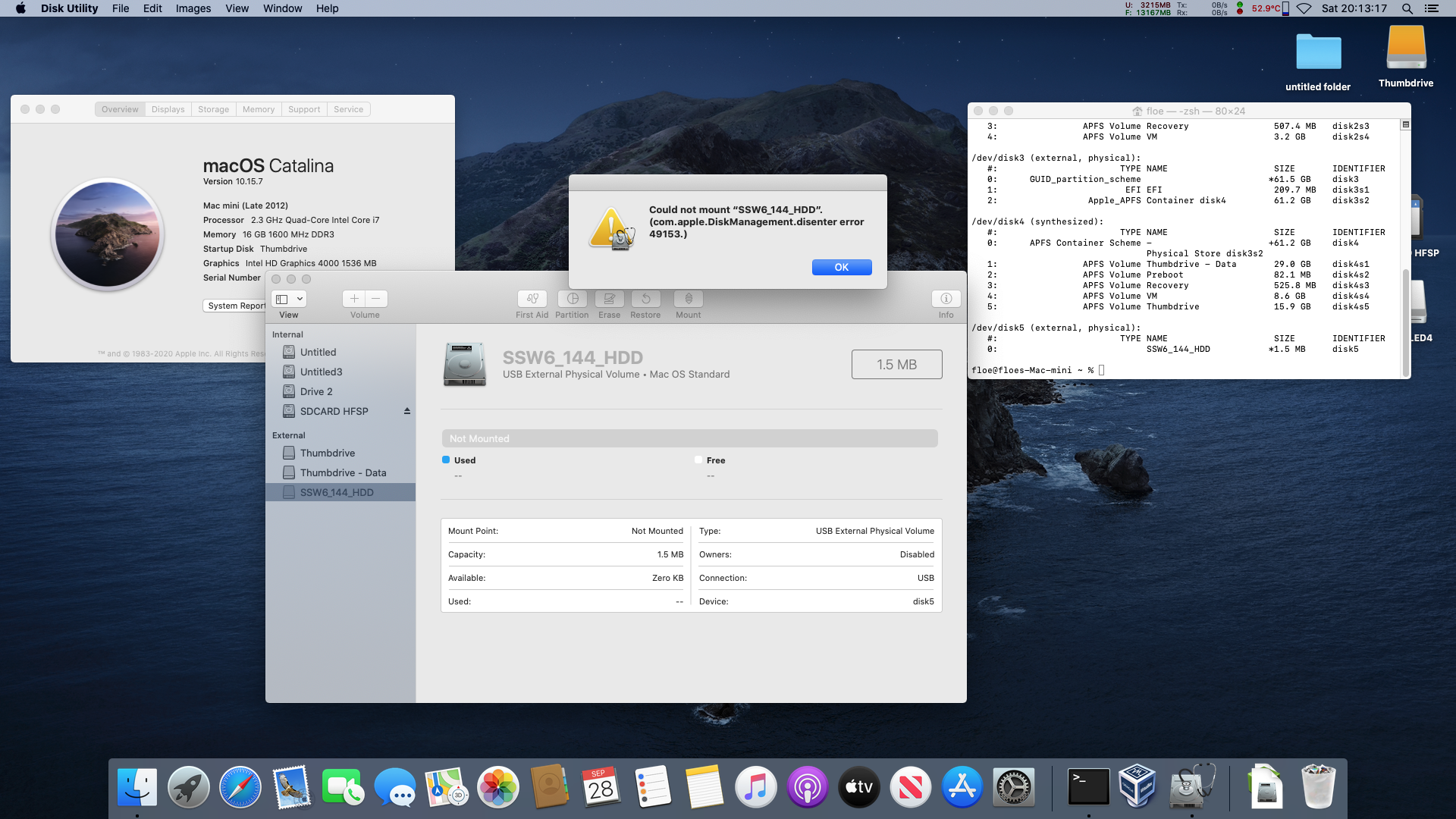Open Photos from the Dock
1456x819 pixels.
point(498,787)
